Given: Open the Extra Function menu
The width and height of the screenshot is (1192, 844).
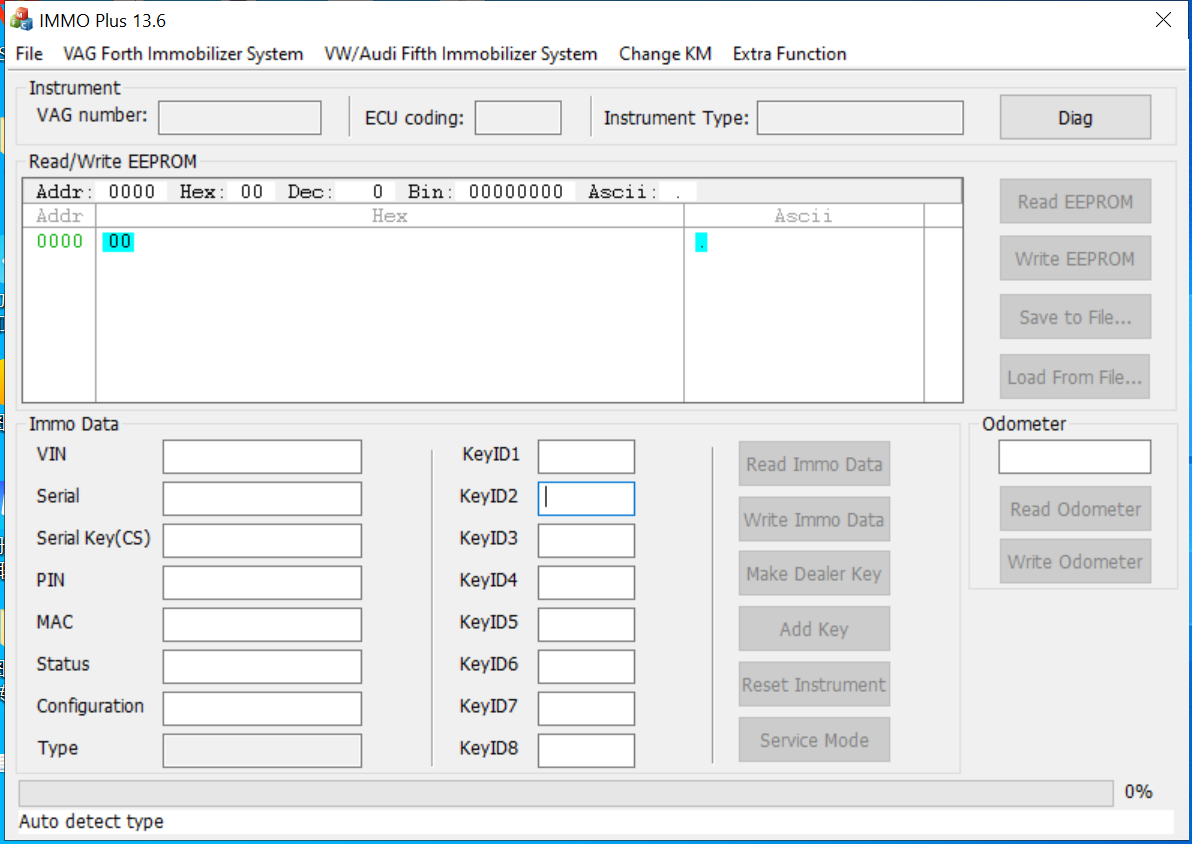Looking at the screenshot, I should (x=789, y=54).
